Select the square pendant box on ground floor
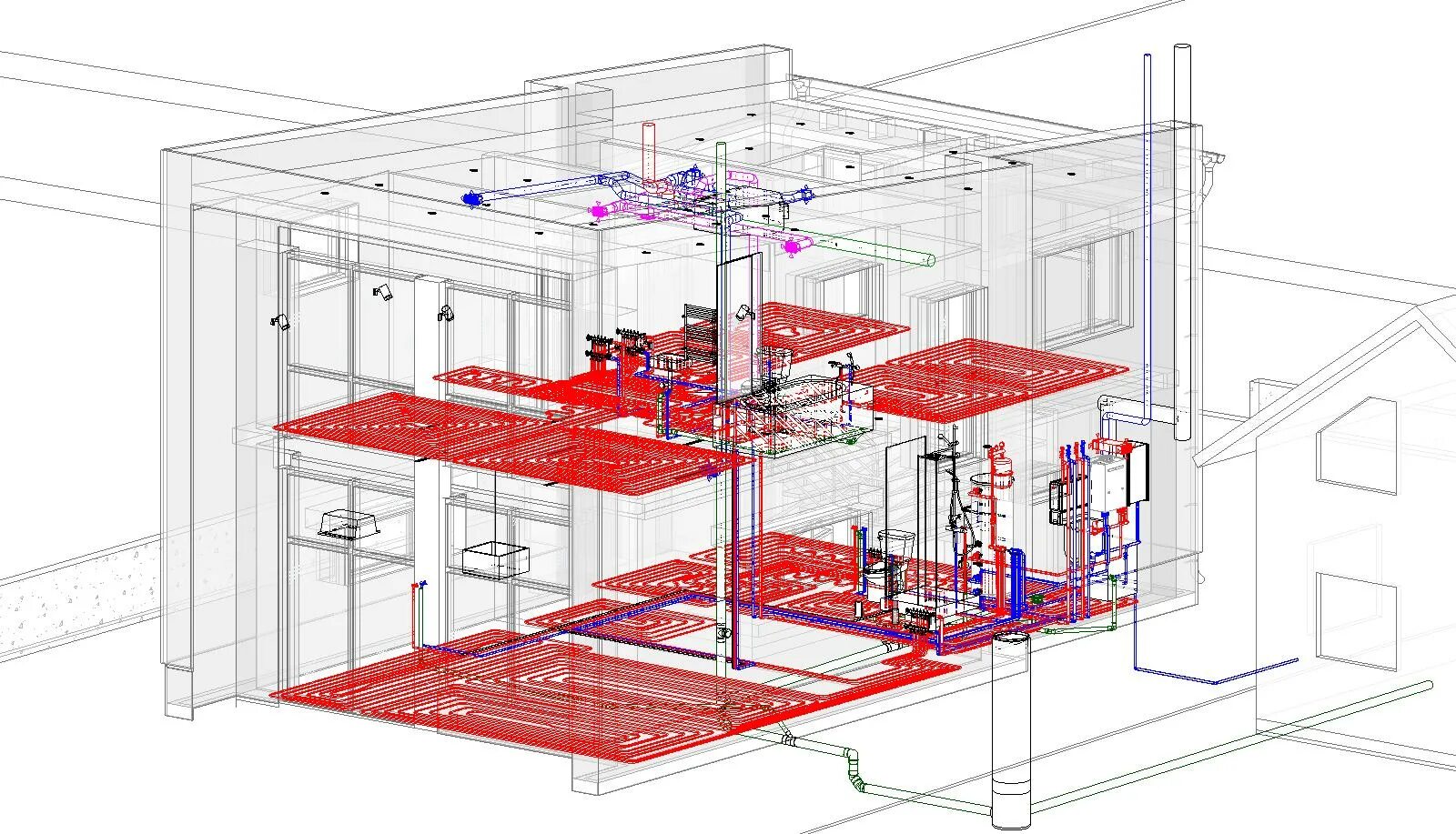1456x834 pixels. (x=495, y=559)
